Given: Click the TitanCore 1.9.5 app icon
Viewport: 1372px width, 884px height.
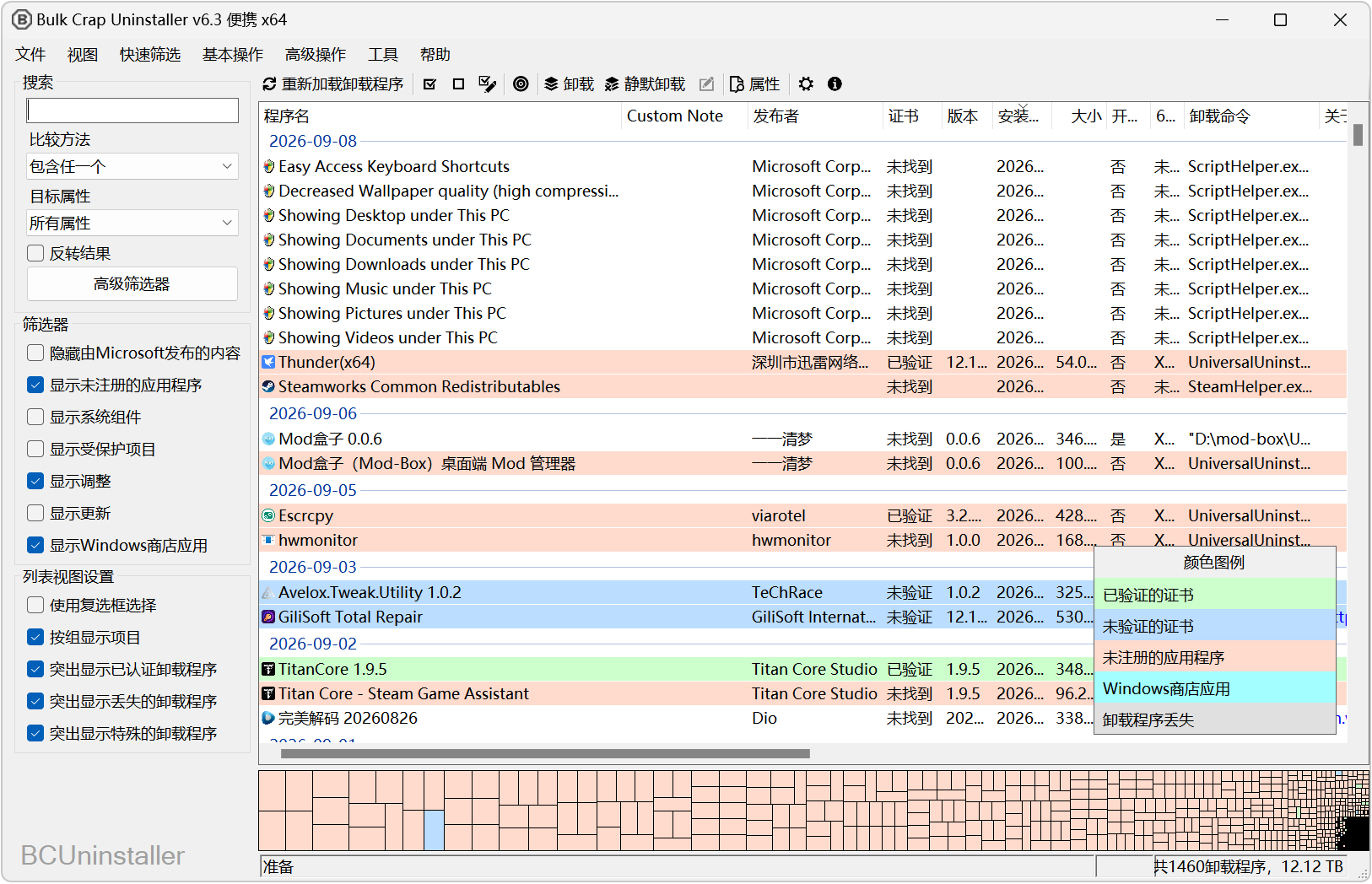Looking at the screenshot, I should [268, 670].
